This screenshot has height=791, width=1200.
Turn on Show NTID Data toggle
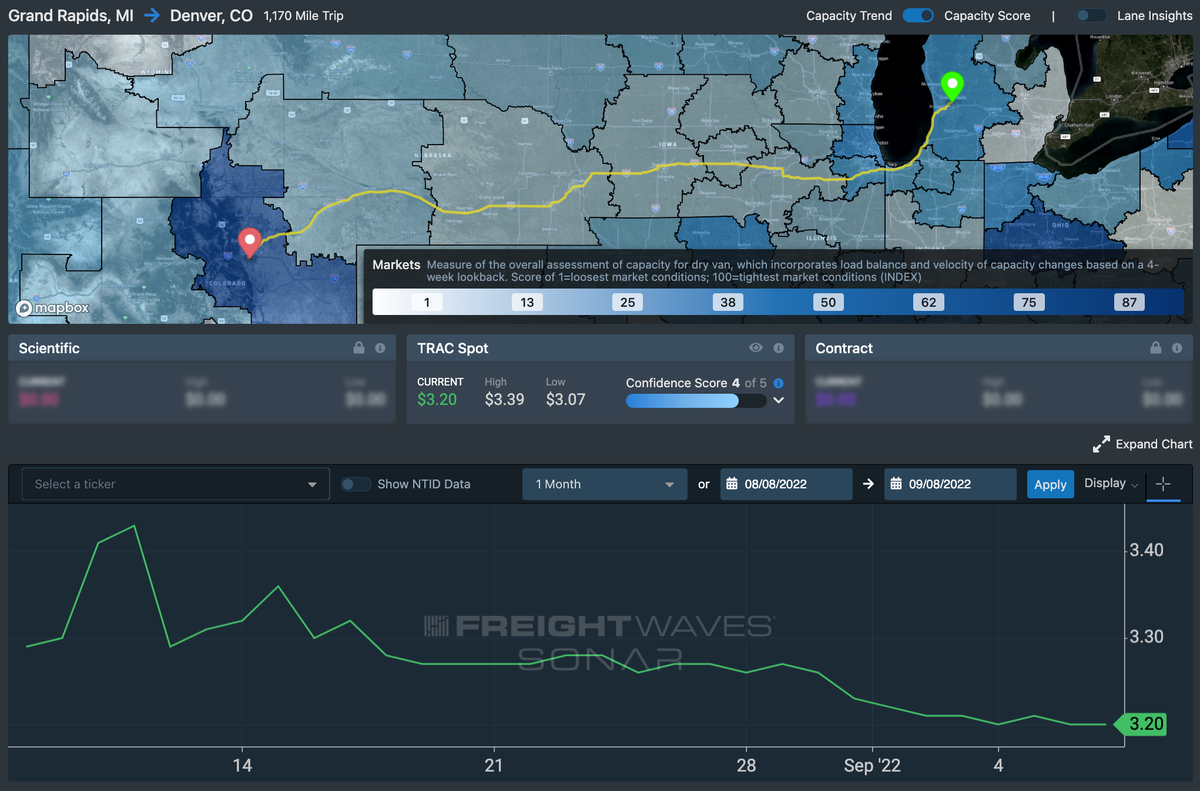[x=355, y=484]
